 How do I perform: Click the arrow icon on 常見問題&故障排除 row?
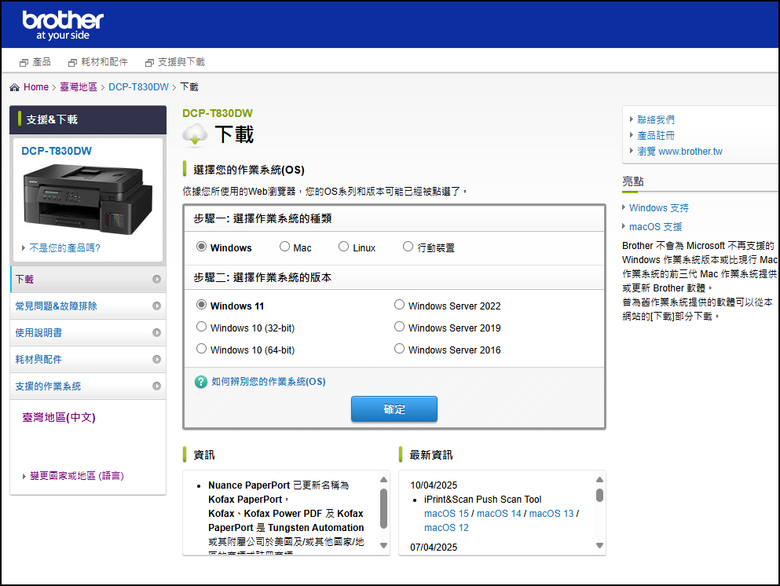pyautogui.click(x=157, y=306)
